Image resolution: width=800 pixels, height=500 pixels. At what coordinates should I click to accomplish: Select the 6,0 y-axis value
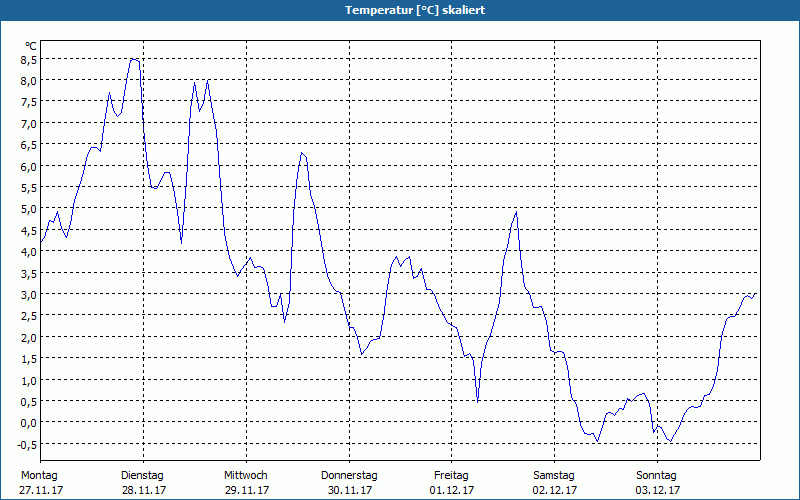pos(28,166)
